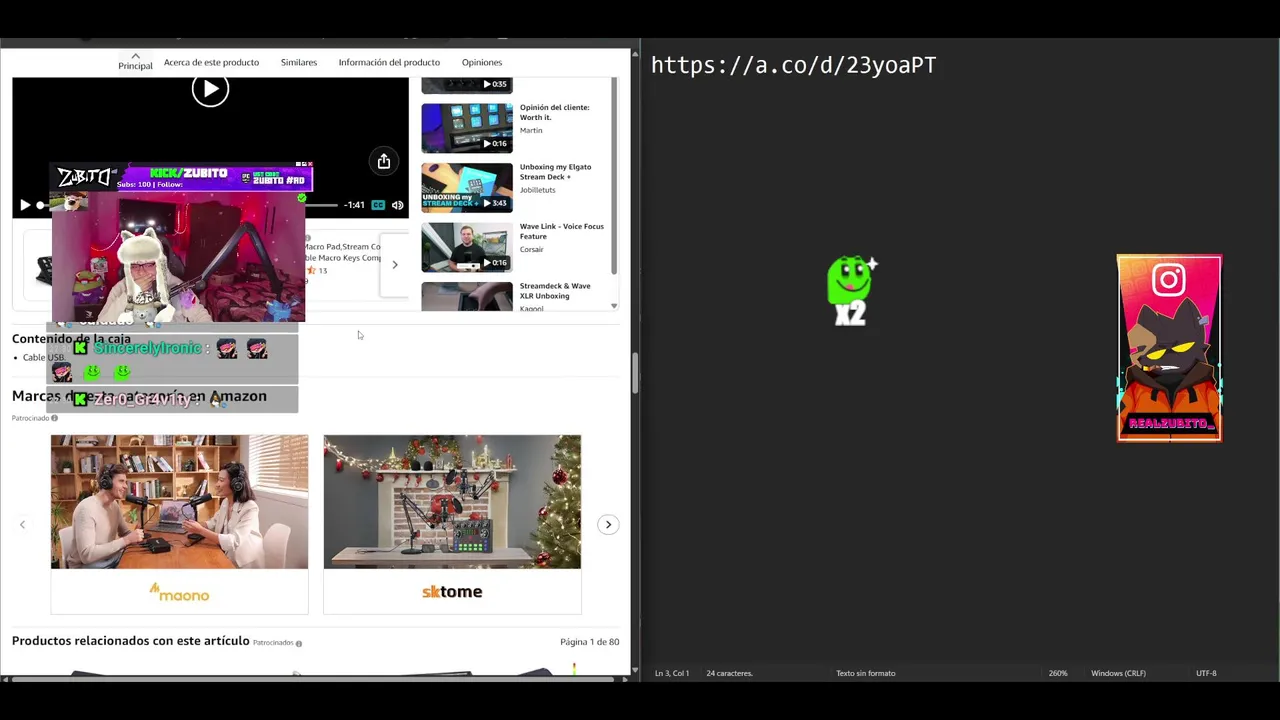Click Patrocinado info icon under Marcas heading
This screenshot has height=720, width=1280.
coord(54,418)
